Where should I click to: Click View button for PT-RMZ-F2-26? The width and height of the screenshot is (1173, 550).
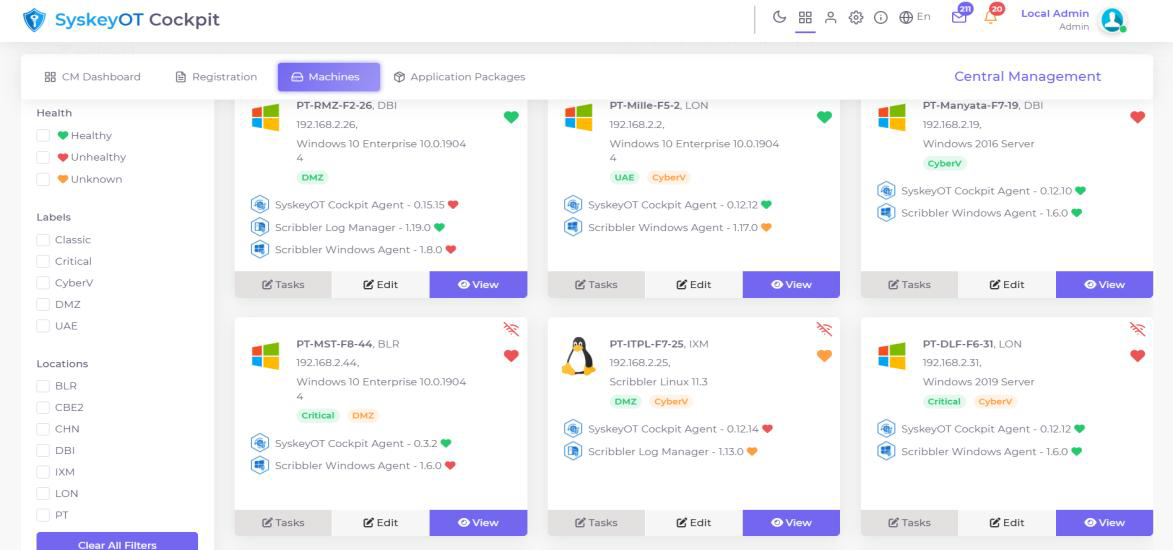[478, 284]
